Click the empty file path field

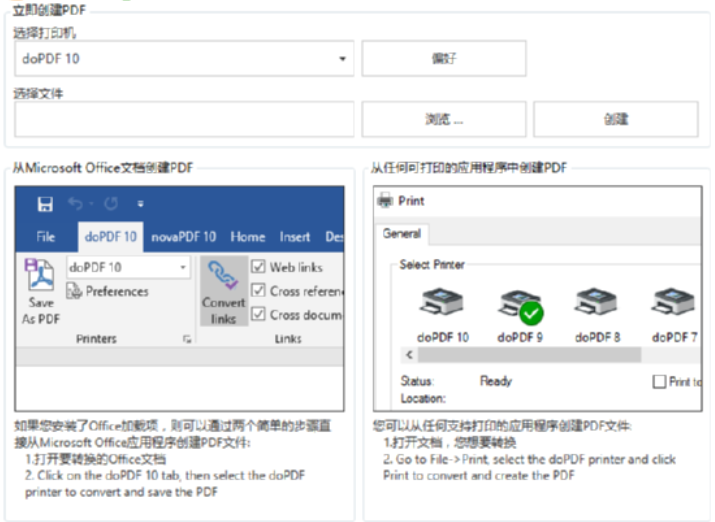coord(184,119)
